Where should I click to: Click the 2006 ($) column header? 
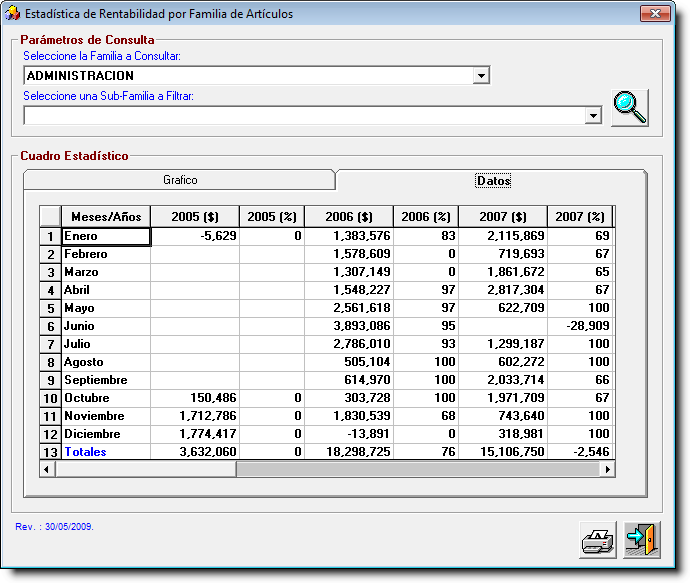[349, 217]
